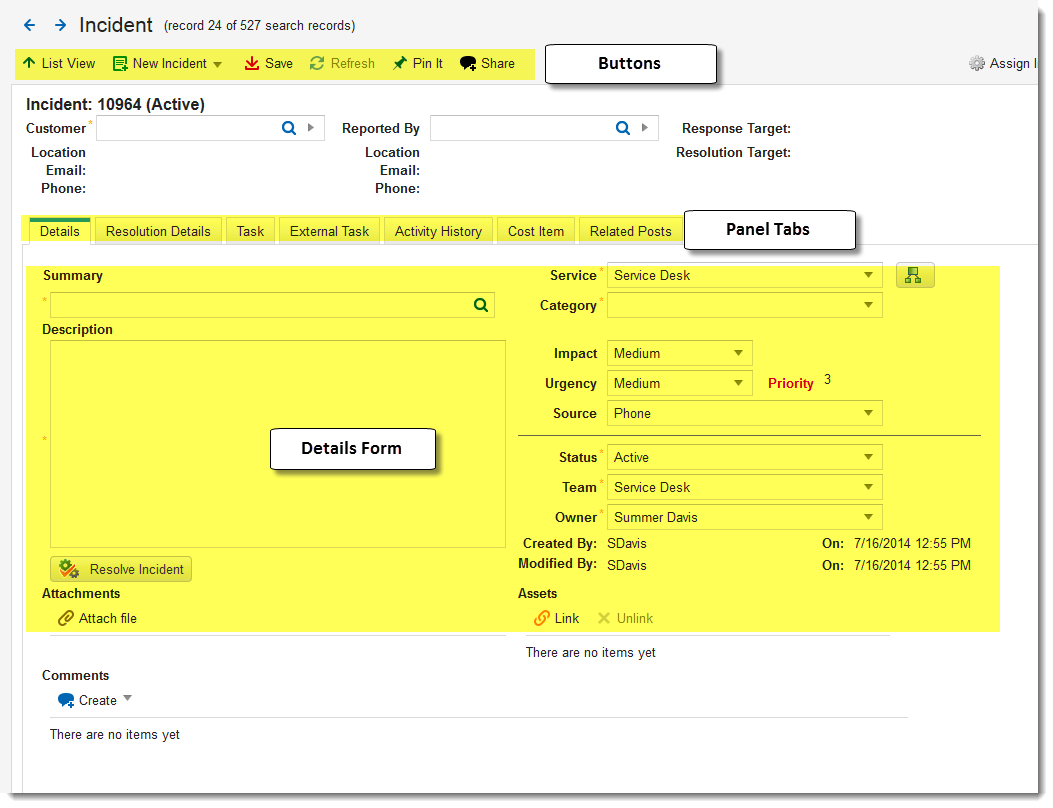Viewport: 1053px width, 808px height.
Task: Share the incident via Share button
Action: pyautogui.click(x=488, y=63)
